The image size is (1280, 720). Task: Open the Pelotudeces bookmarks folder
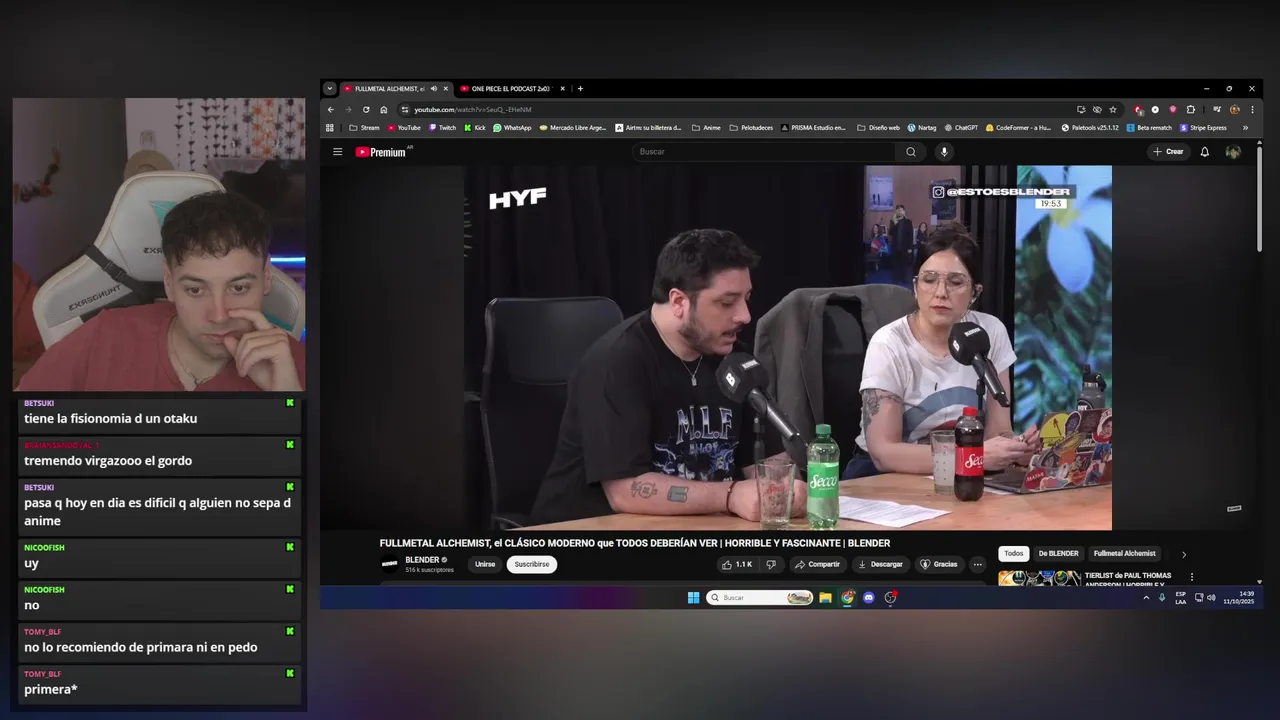(751, 128)
